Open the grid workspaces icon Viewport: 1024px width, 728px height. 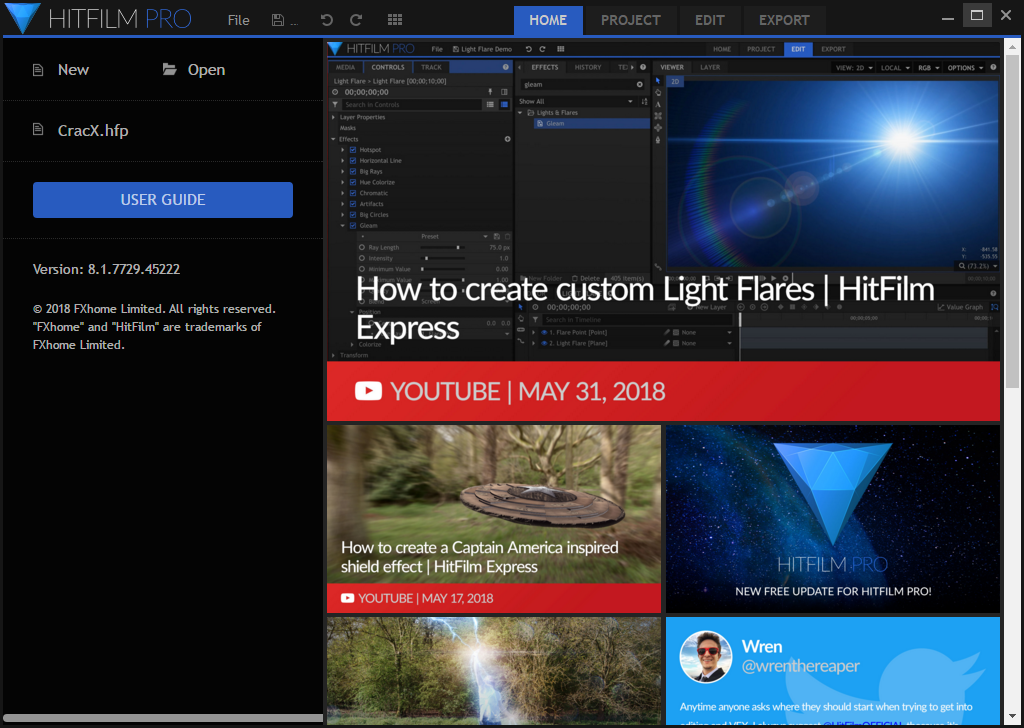(394, 20)
